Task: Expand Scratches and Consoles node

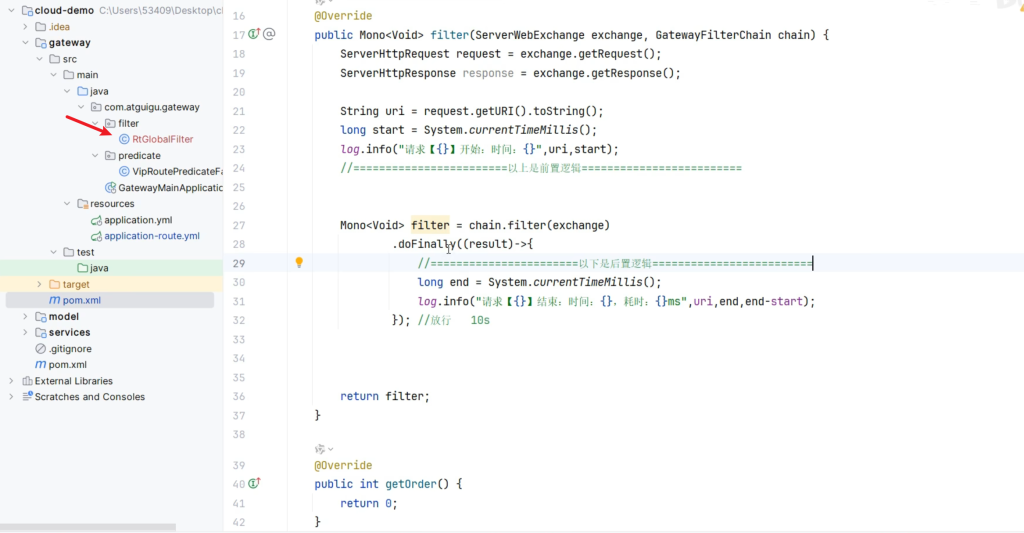Action: pyautogui.click(x=12, y=397)
